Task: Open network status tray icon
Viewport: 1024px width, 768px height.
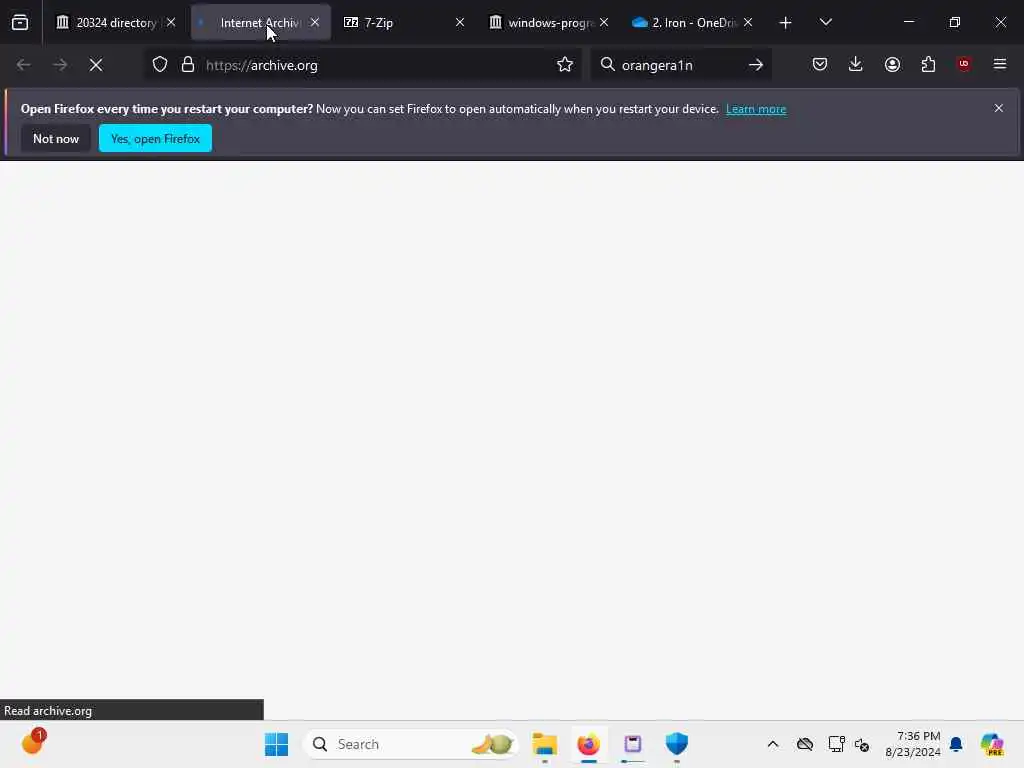Action: [836, 744]
